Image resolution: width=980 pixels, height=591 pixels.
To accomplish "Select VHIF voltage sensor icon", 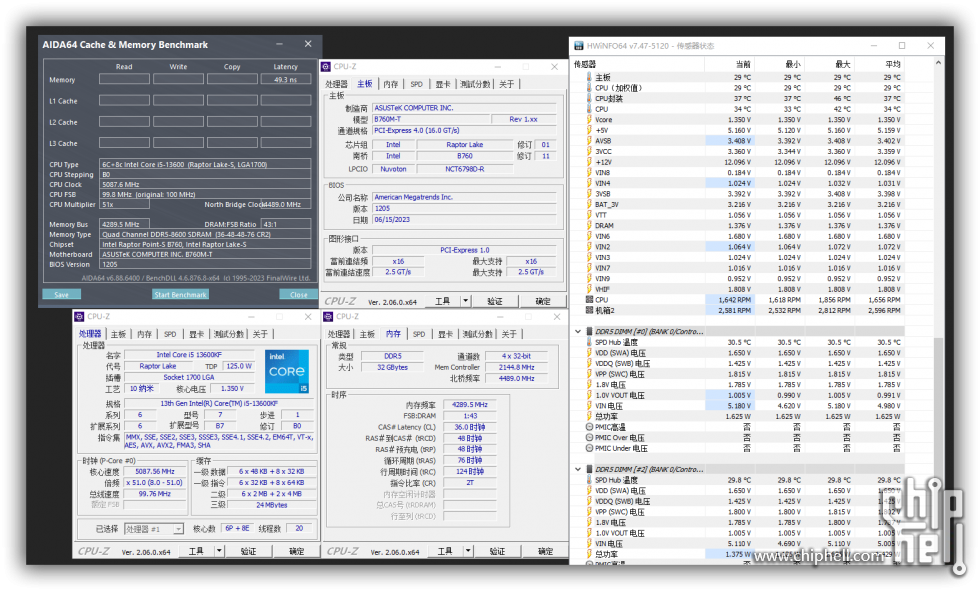I will tap(589, 289).
